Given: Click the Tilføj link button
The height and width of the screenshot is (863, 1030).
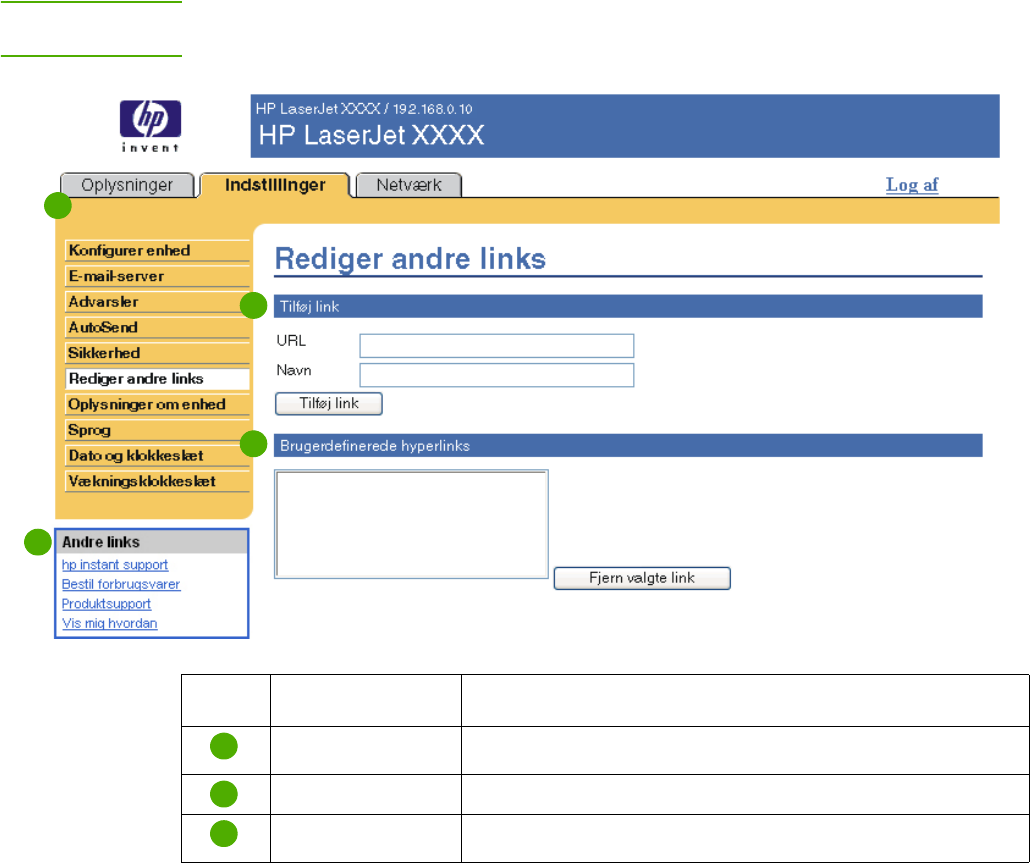Looking at the screenshot, I should tap(328, 403).
